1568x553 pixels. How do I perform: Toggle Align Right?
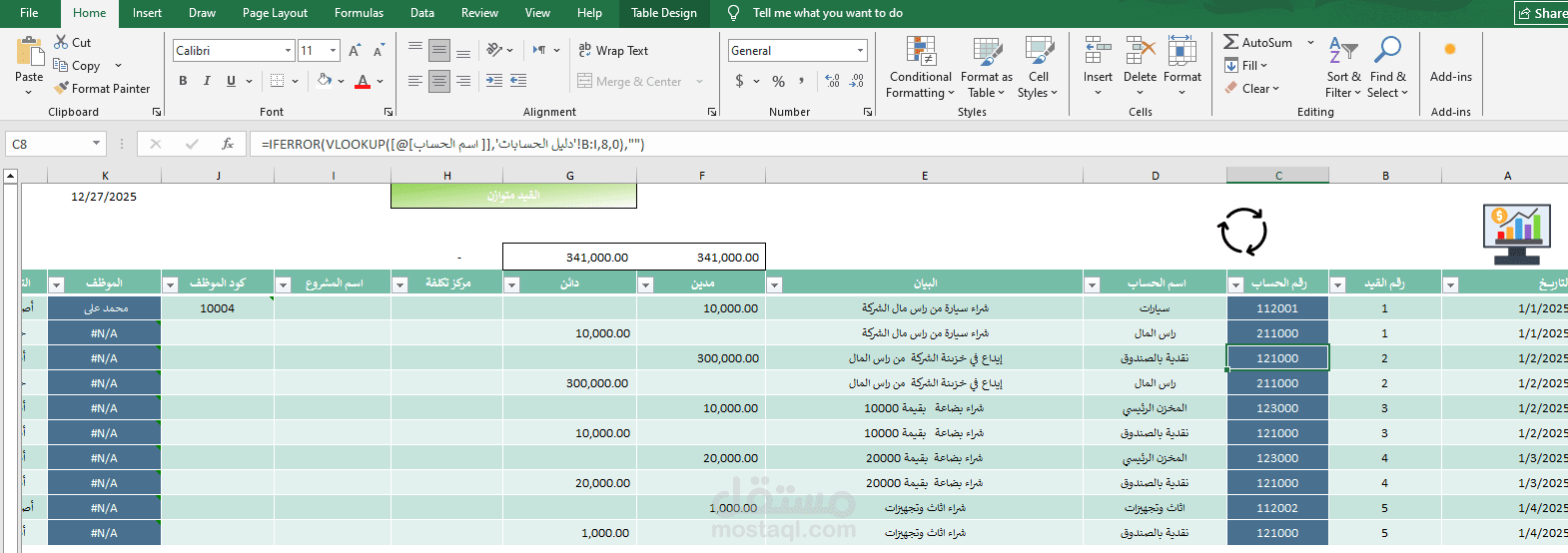pyautogui.click(x=463, y=81)
